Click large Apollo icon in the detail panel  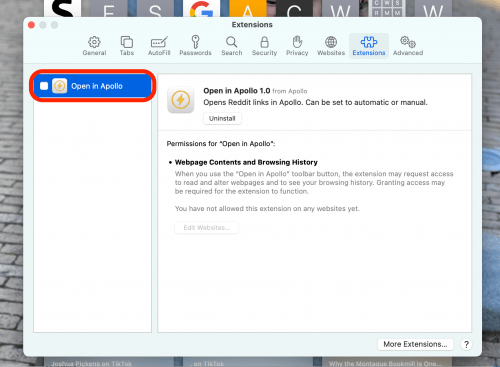click(181, 100)
